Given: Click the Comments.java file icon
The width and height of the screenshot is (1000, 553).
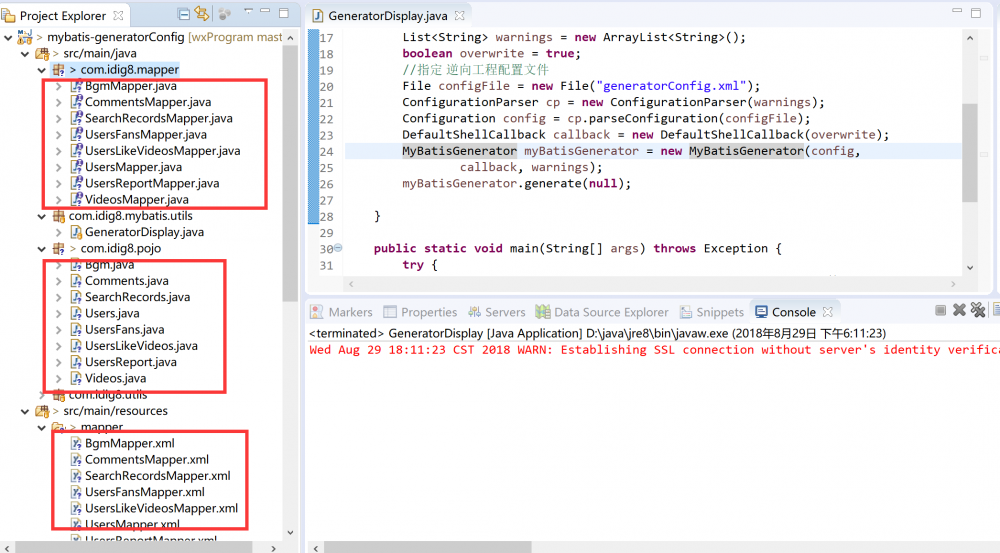Looking at the screenshot, I should pos(76,281).
